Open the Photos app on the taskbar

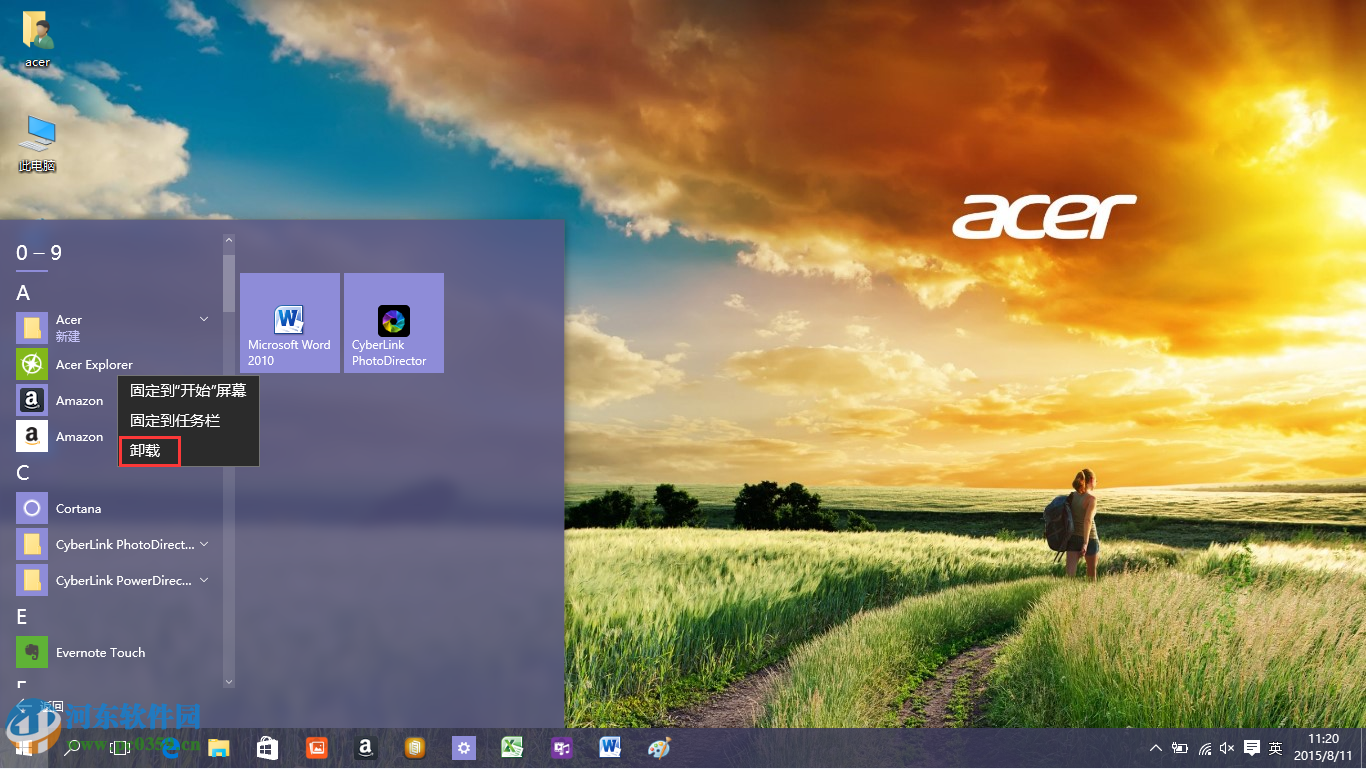[316, 747]
